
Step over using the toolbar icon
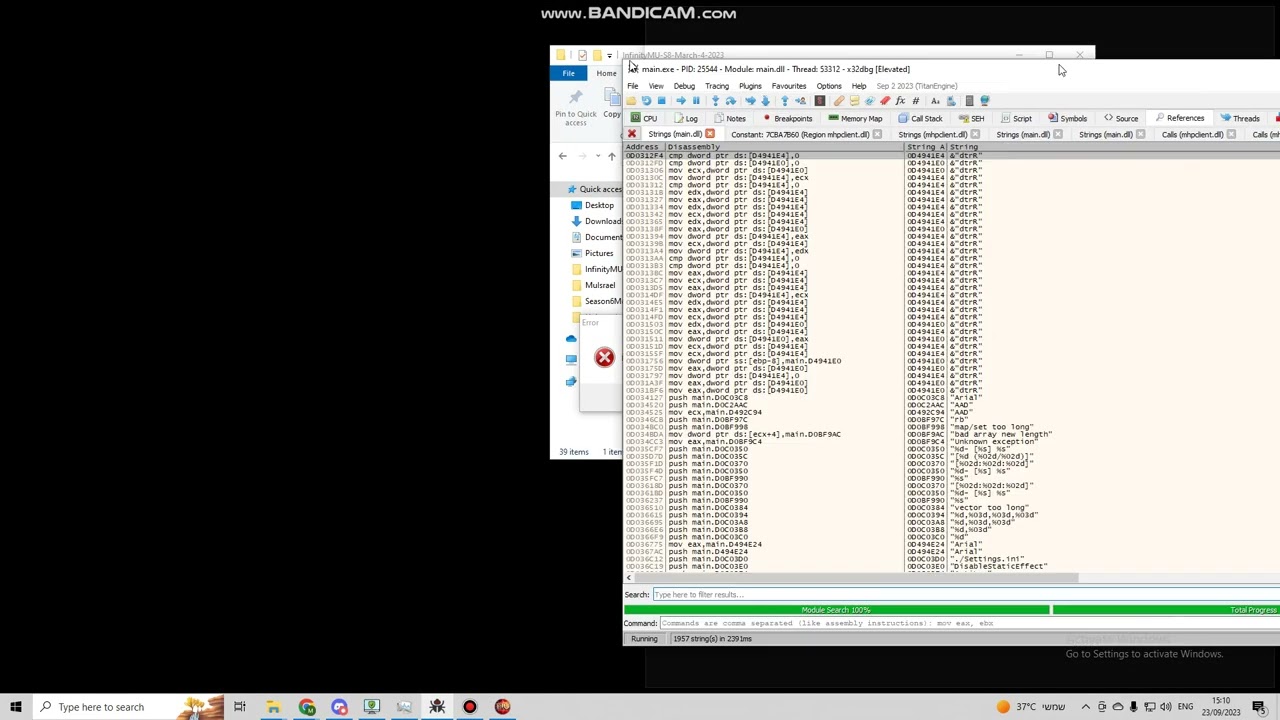[731, 100]
